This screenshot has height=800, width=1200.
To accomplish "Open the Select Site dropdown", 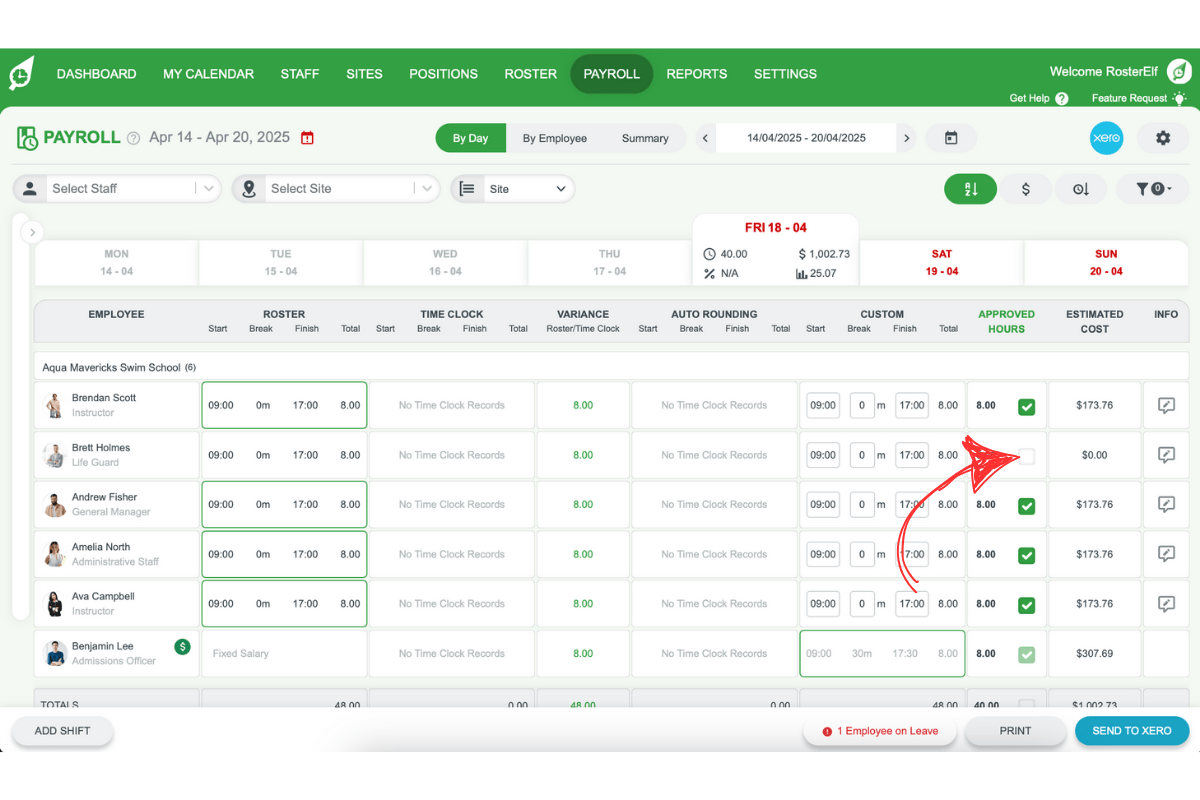I will 335,188.
